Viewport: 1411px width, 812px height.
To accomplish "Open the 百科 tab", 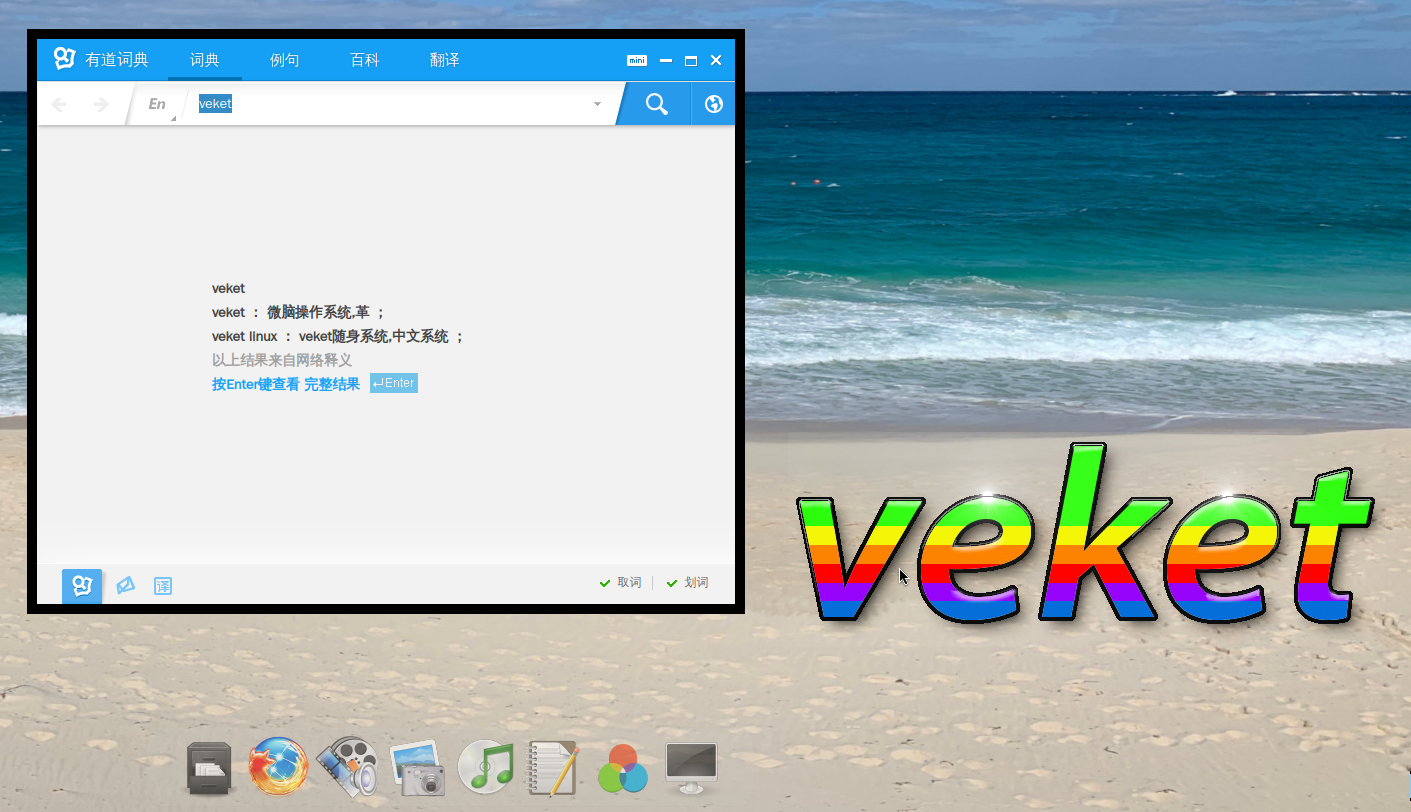I will tap(365, 60).
